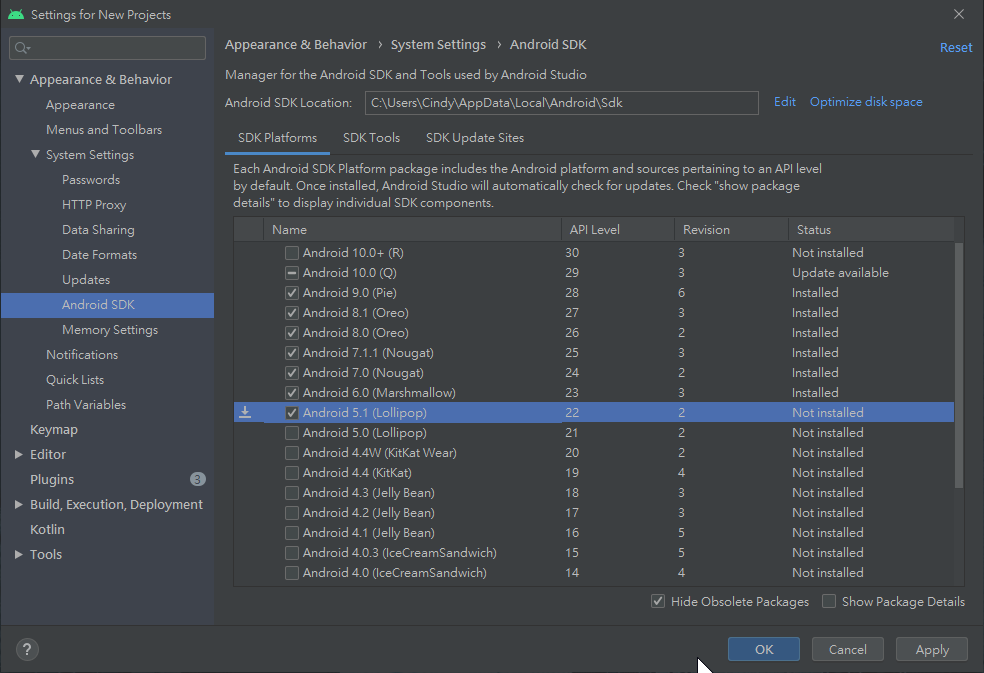Click the Revision column header
The image size is (984, 673).
[x=732, y=230]
